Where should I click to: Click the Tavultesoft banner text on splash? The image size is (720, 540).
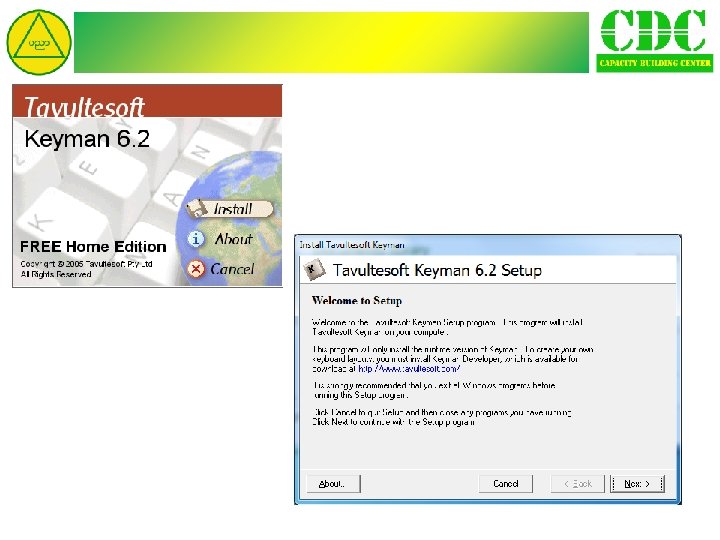coord(84,107)
